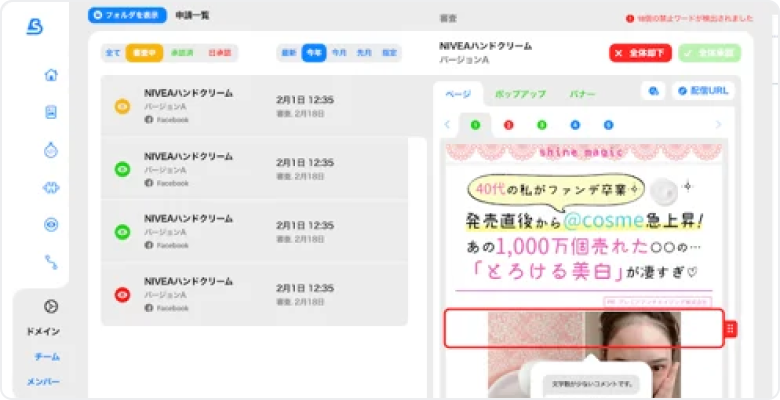This screenshot has width=780, height=400.
Task: Click NIVEAハンドクリーム title in the review panel header
Action: [486, 46]
